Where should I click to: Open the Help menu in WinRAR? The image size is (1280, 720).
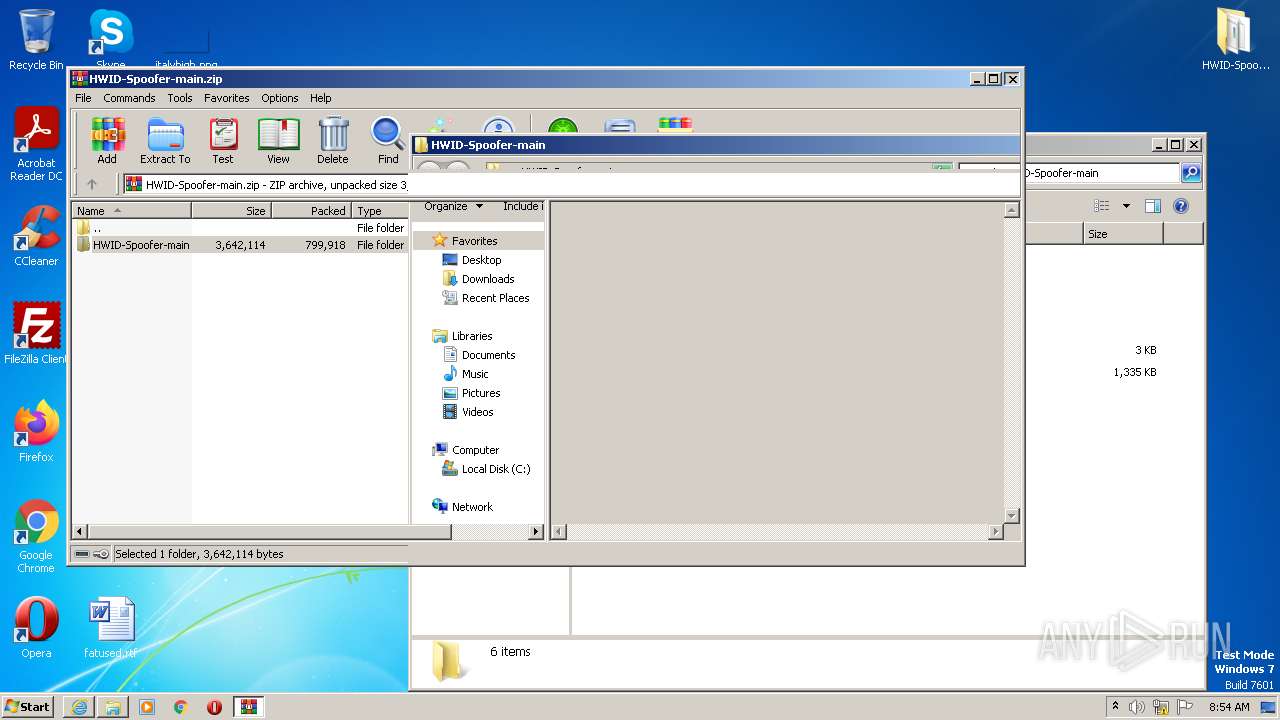pyautogui.click(x=321, y=98)
